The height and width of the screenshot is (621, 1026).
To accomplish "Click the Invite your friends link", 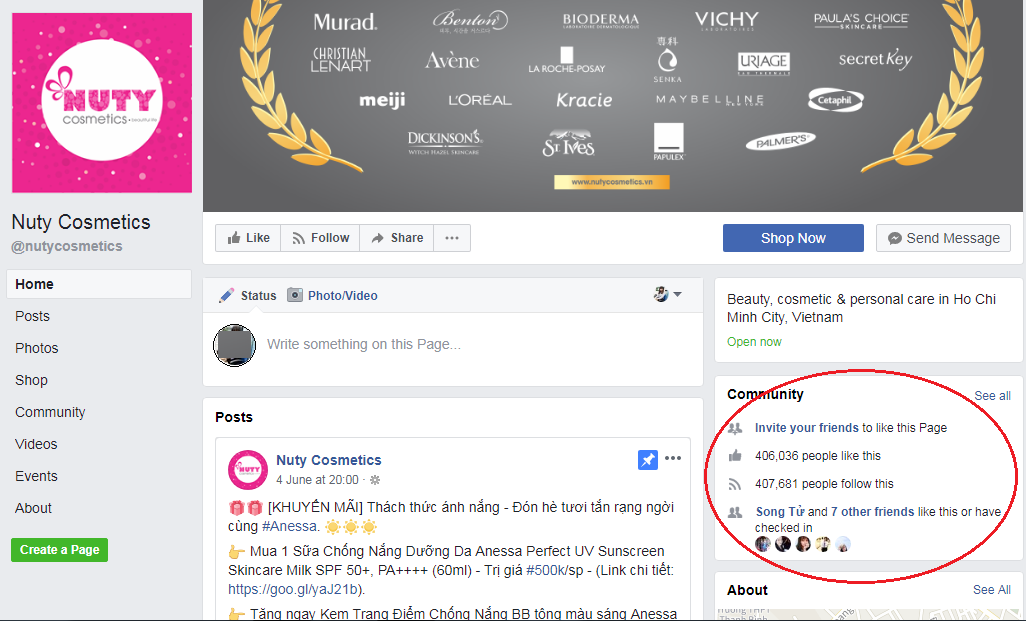I will [x=806, y=428].
